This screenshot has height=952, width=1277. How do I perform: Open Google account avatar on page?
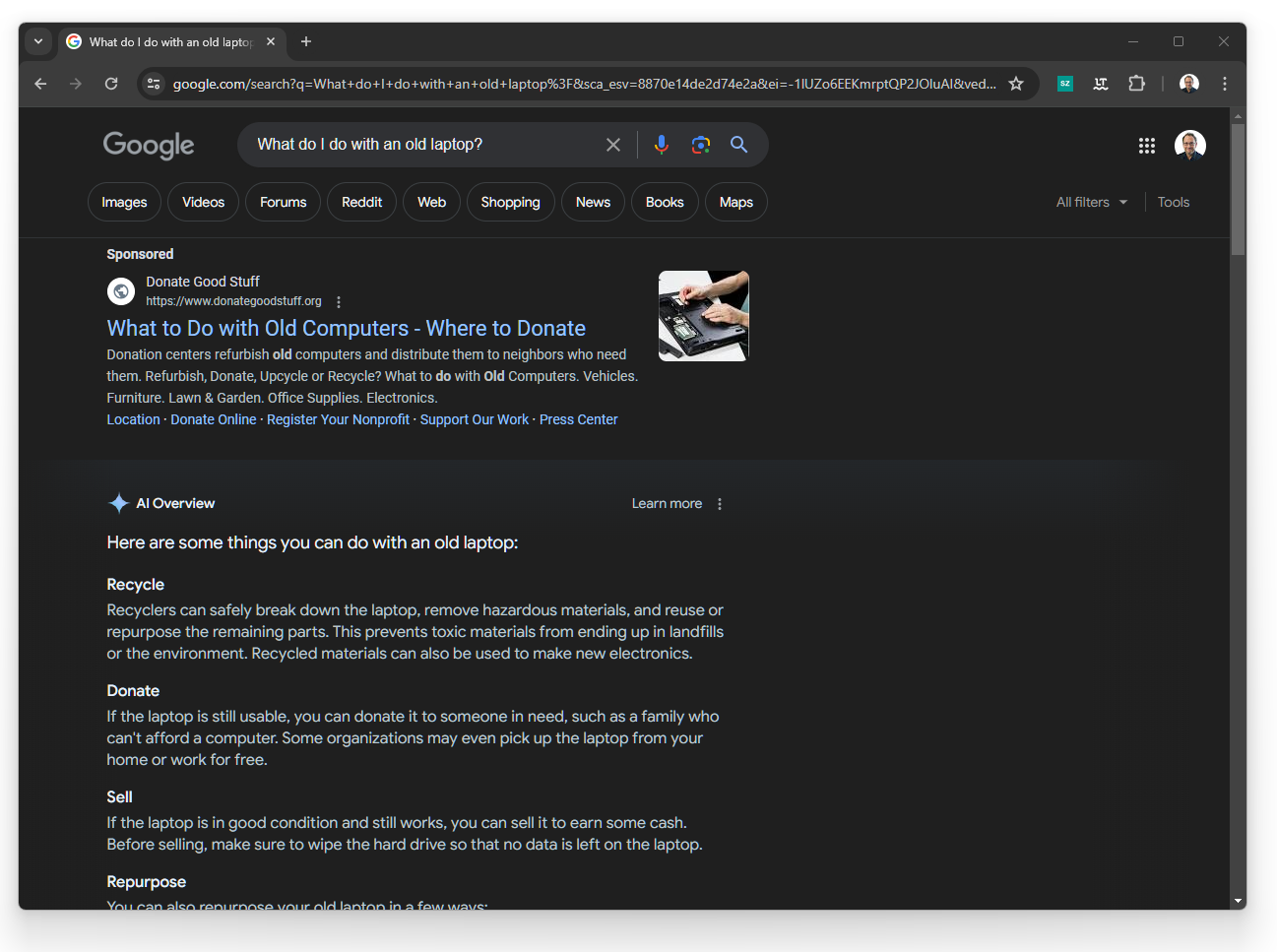tap(1190, 145)
